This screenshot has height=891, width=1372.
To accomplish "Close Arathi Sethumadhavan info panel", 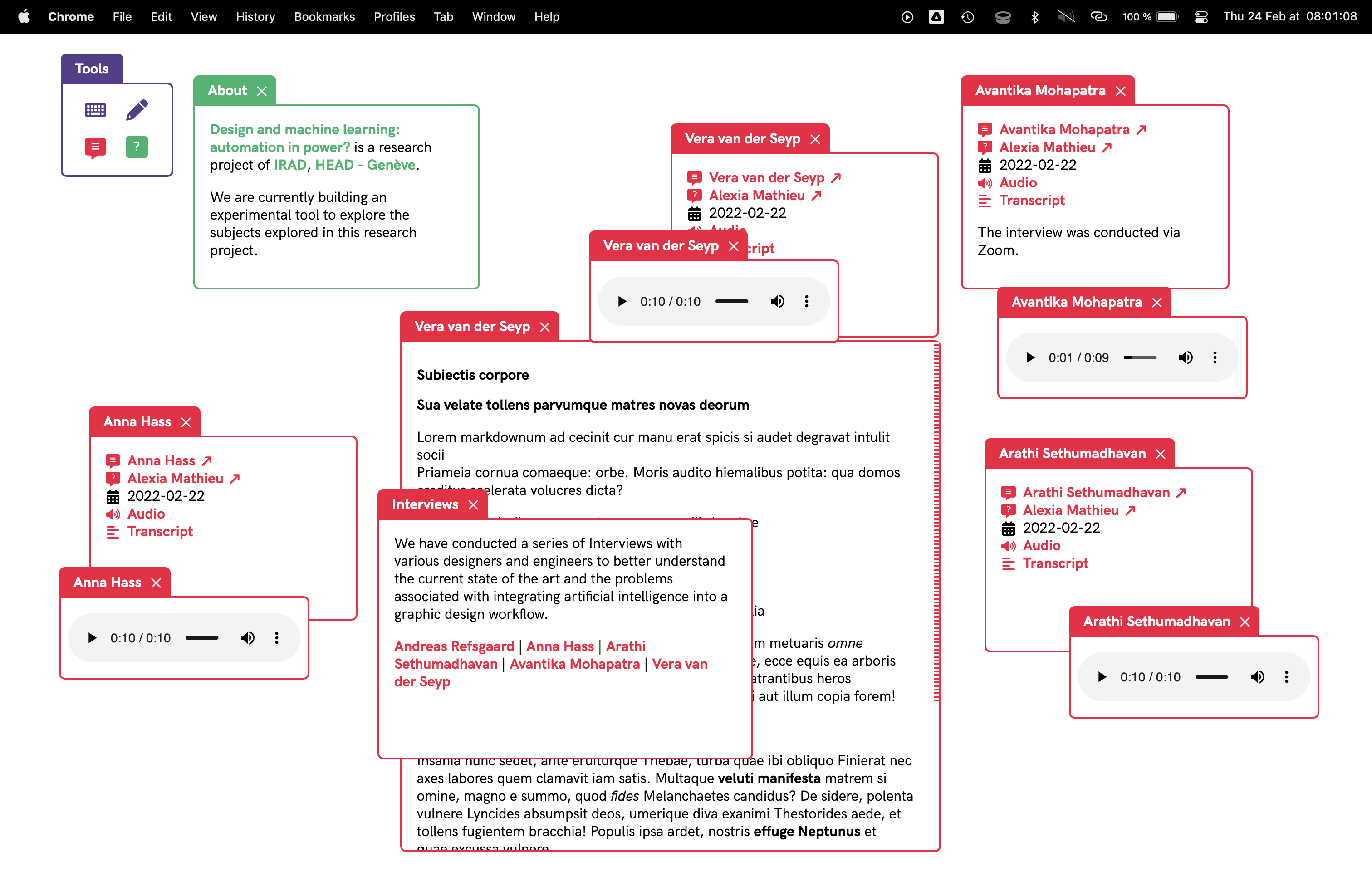I will pyautogui.click(x=1161, y=454).
